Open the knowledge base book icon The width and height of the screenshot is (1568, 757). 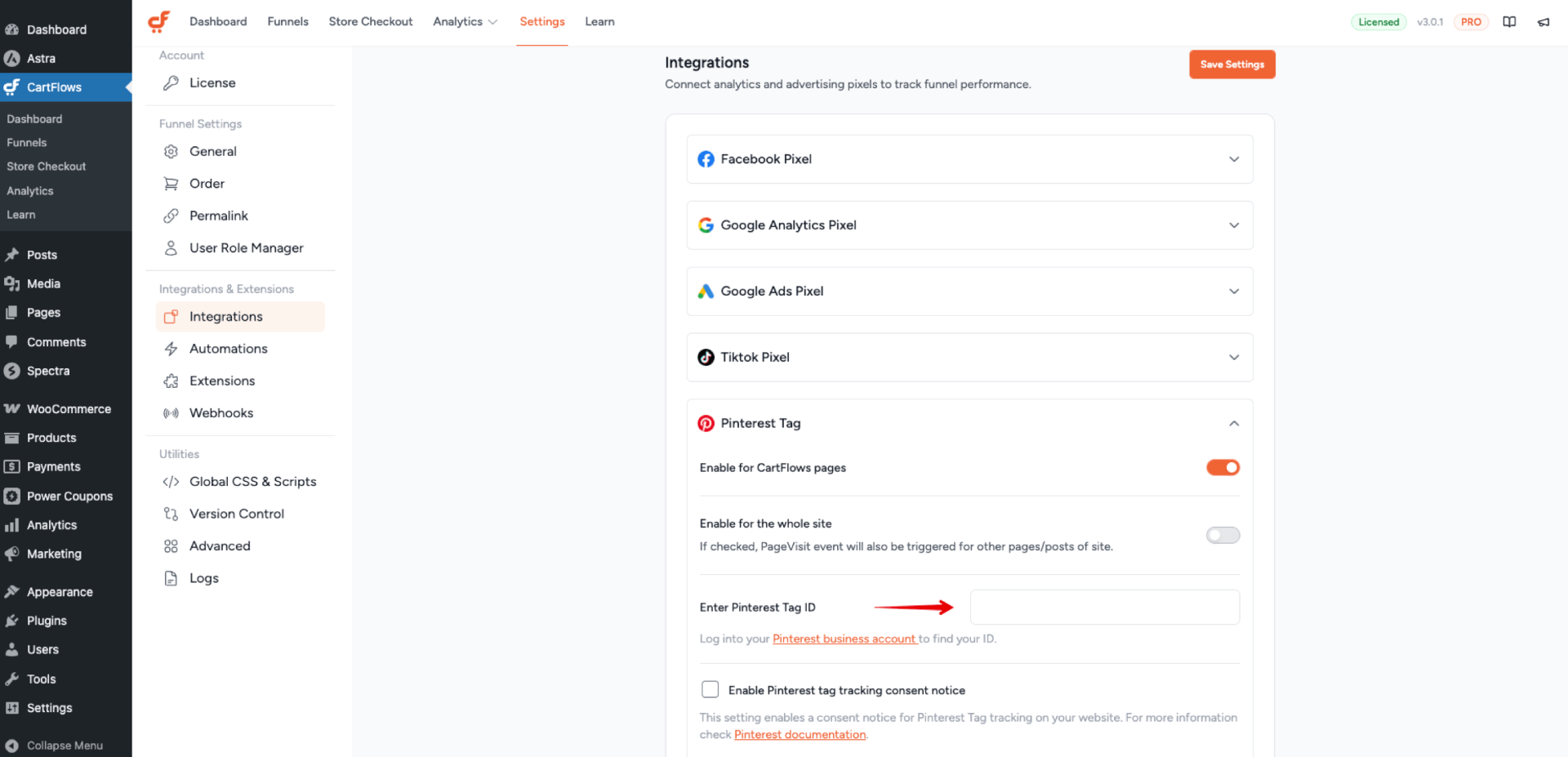point(1509,22)
